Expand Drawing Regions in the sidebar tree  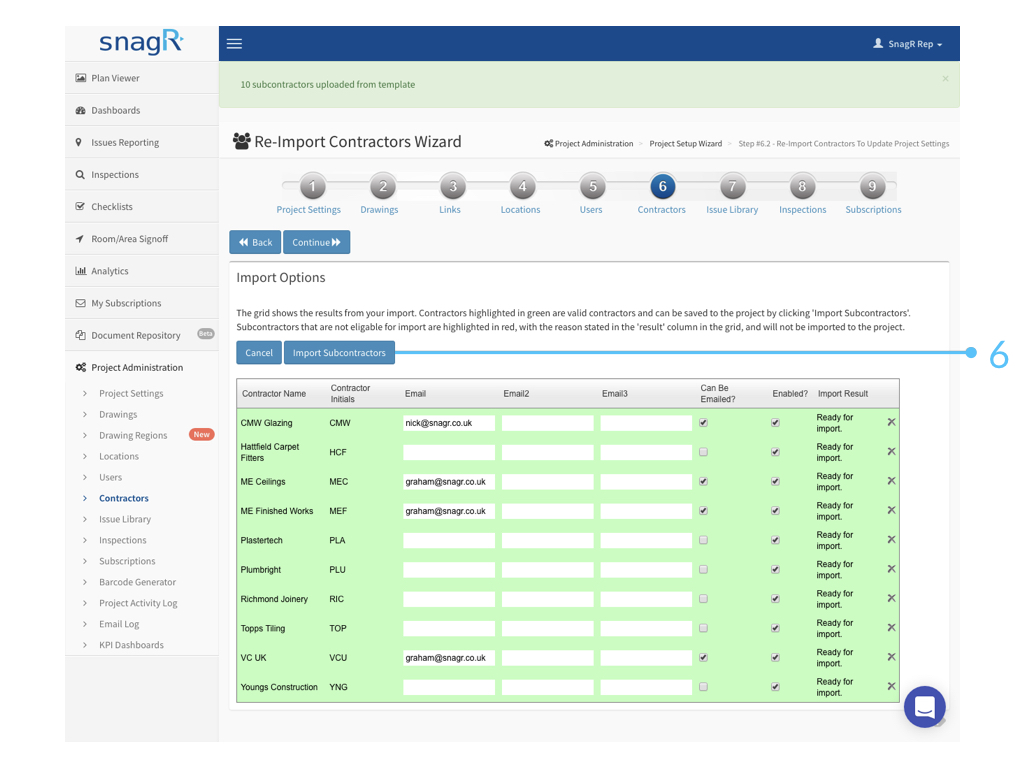click(x=85, y=435)
